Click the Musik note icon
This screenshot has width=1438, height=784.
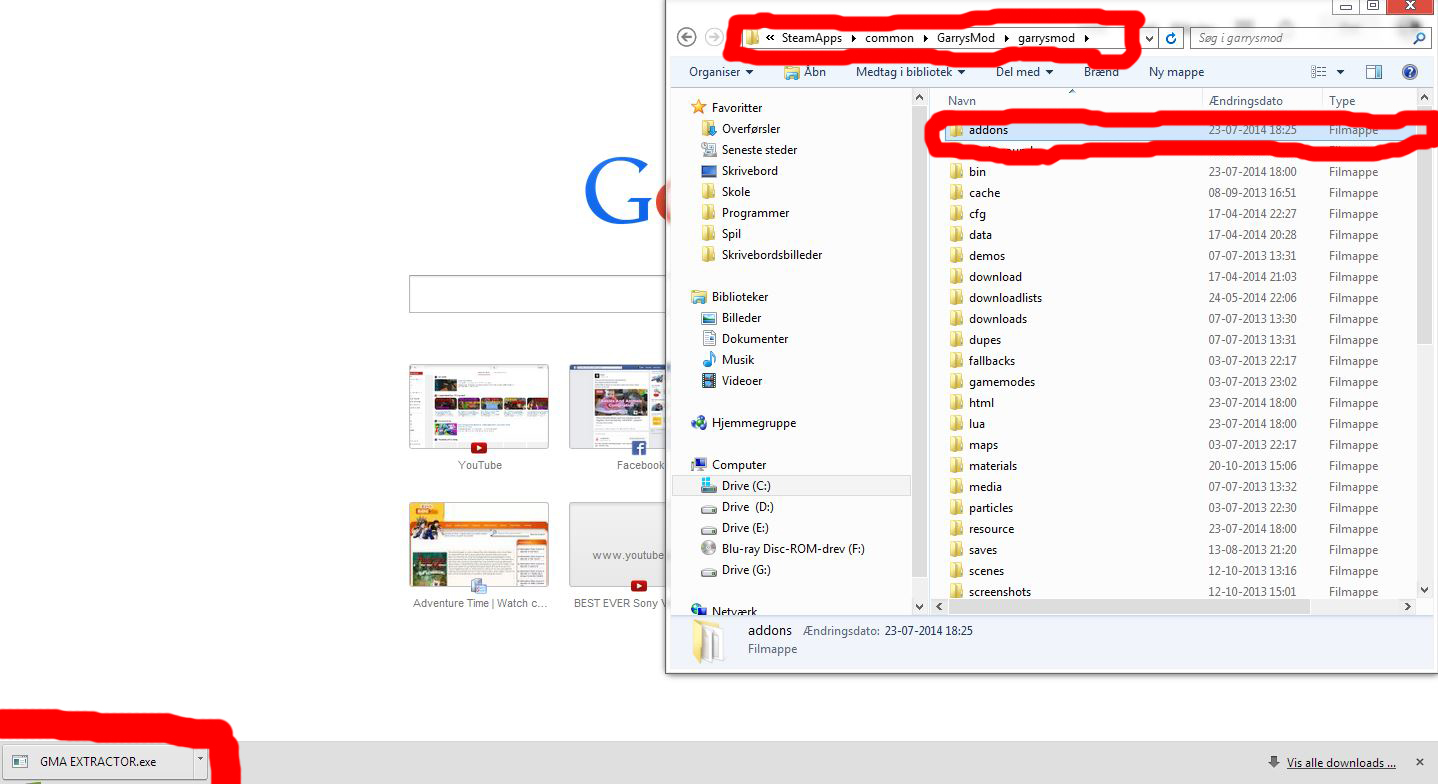coord(709,359)
